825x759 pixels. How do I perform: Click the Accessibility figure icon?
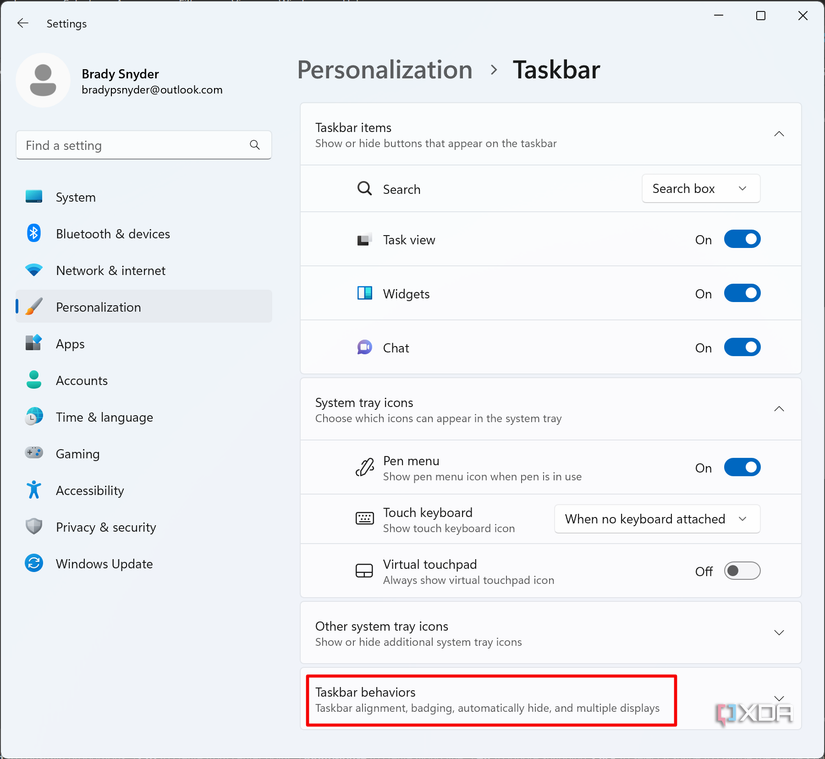pyautogui.click(x=34, y=490)
